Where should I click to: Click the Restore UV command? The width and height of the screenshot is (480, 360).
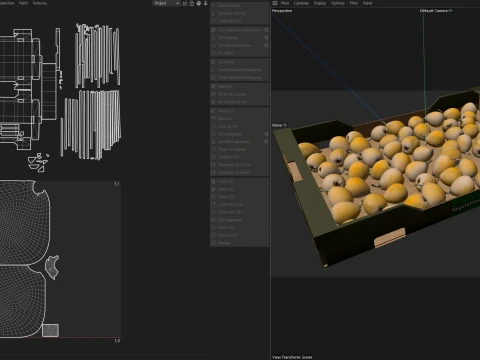point(240,235)
